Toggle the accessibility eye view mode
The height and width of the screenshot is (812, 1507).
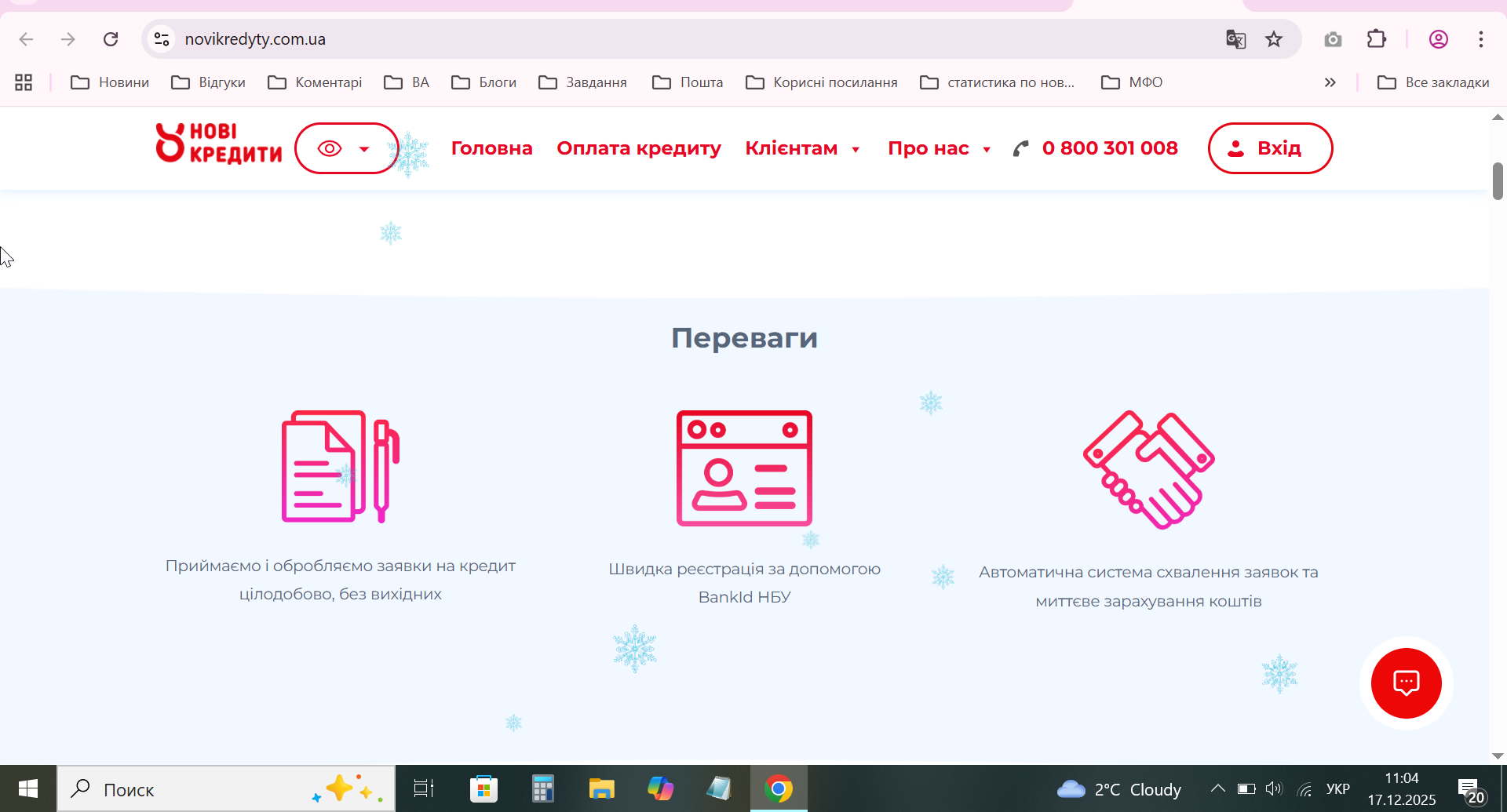(x=330, y=148)
